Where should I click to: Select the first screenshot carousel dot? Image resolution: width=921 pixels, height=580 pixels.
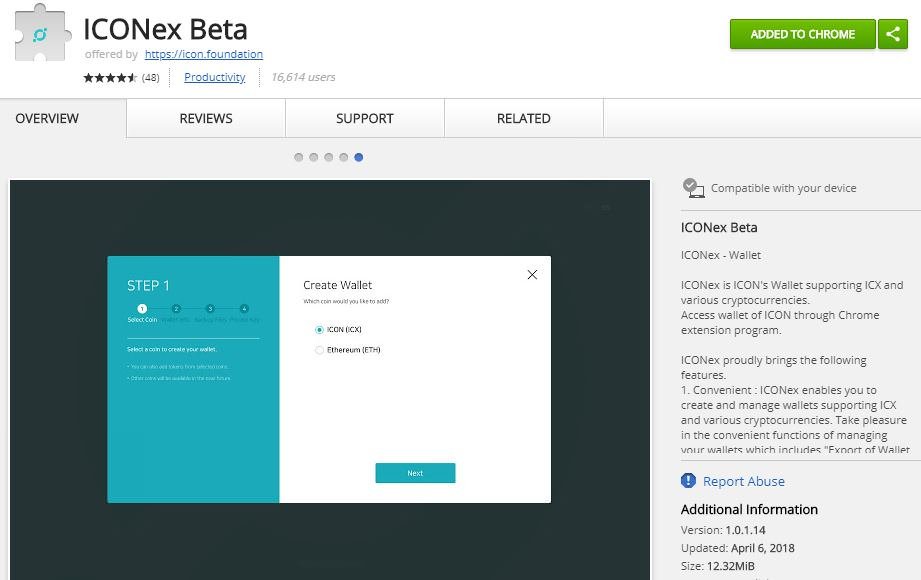click(298, 157)
